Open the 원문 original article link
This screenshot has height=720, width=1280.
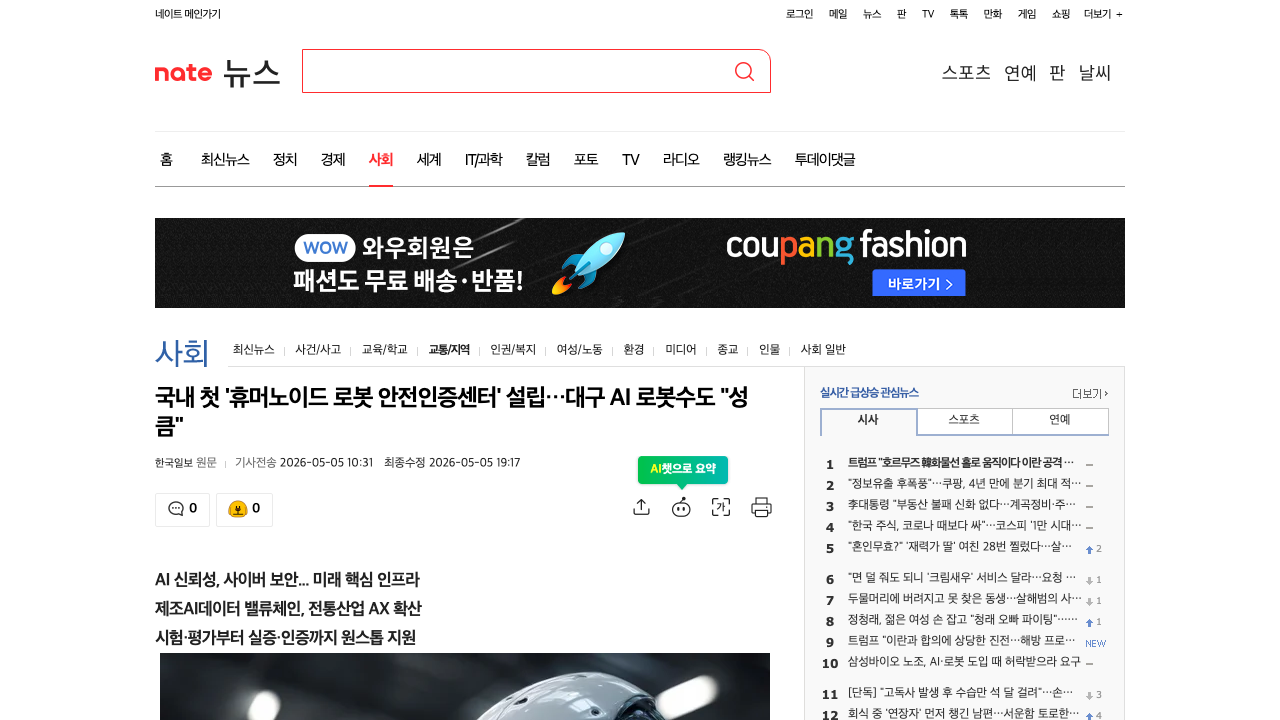coord(206,462)
